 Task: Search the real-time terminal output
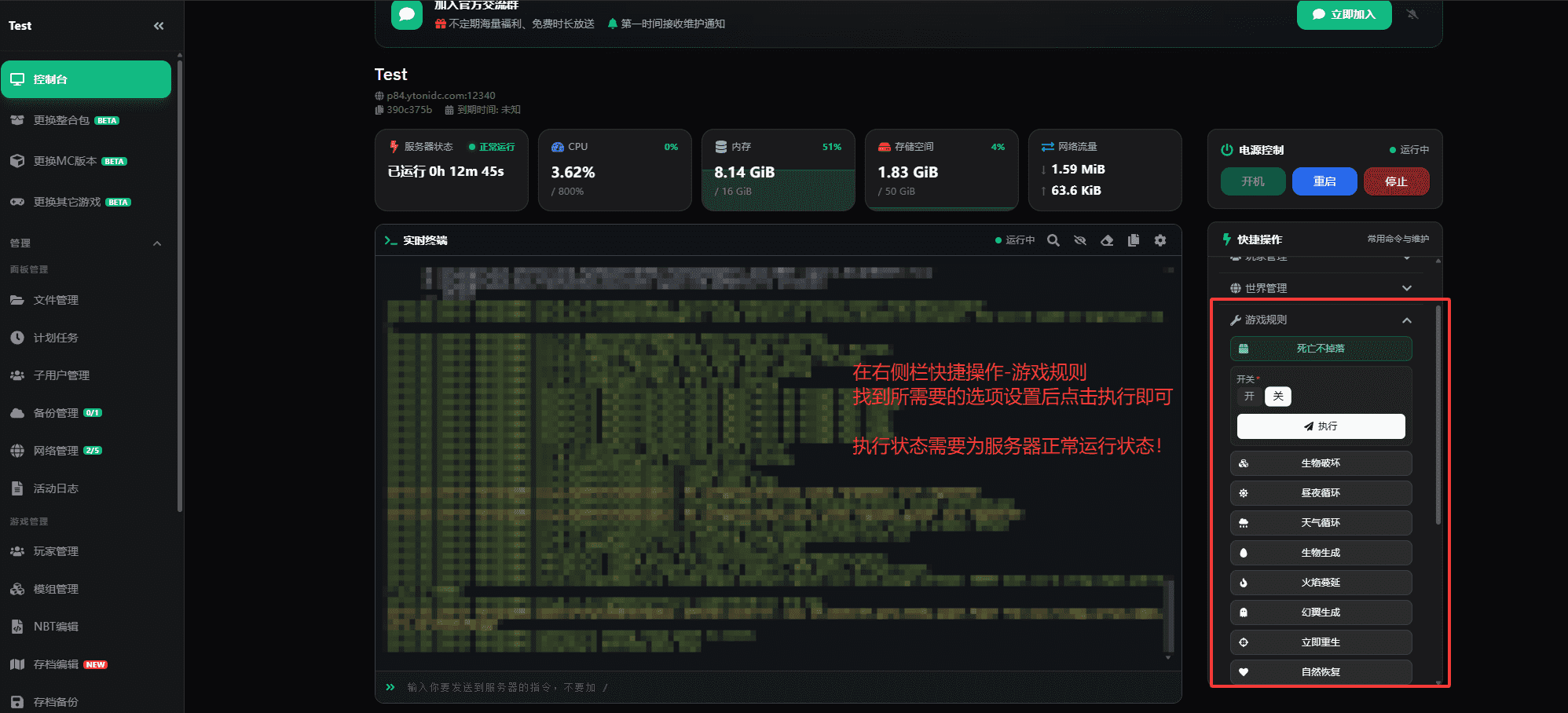(x=1053, y=240)
